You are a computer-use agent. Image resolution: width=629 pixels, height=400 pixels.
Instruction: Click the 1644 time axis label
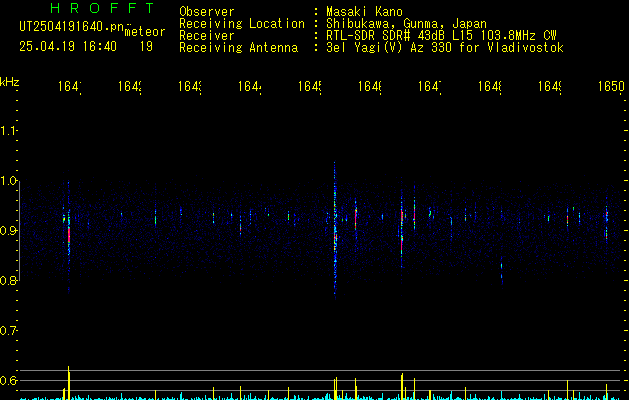click(250, 86)
